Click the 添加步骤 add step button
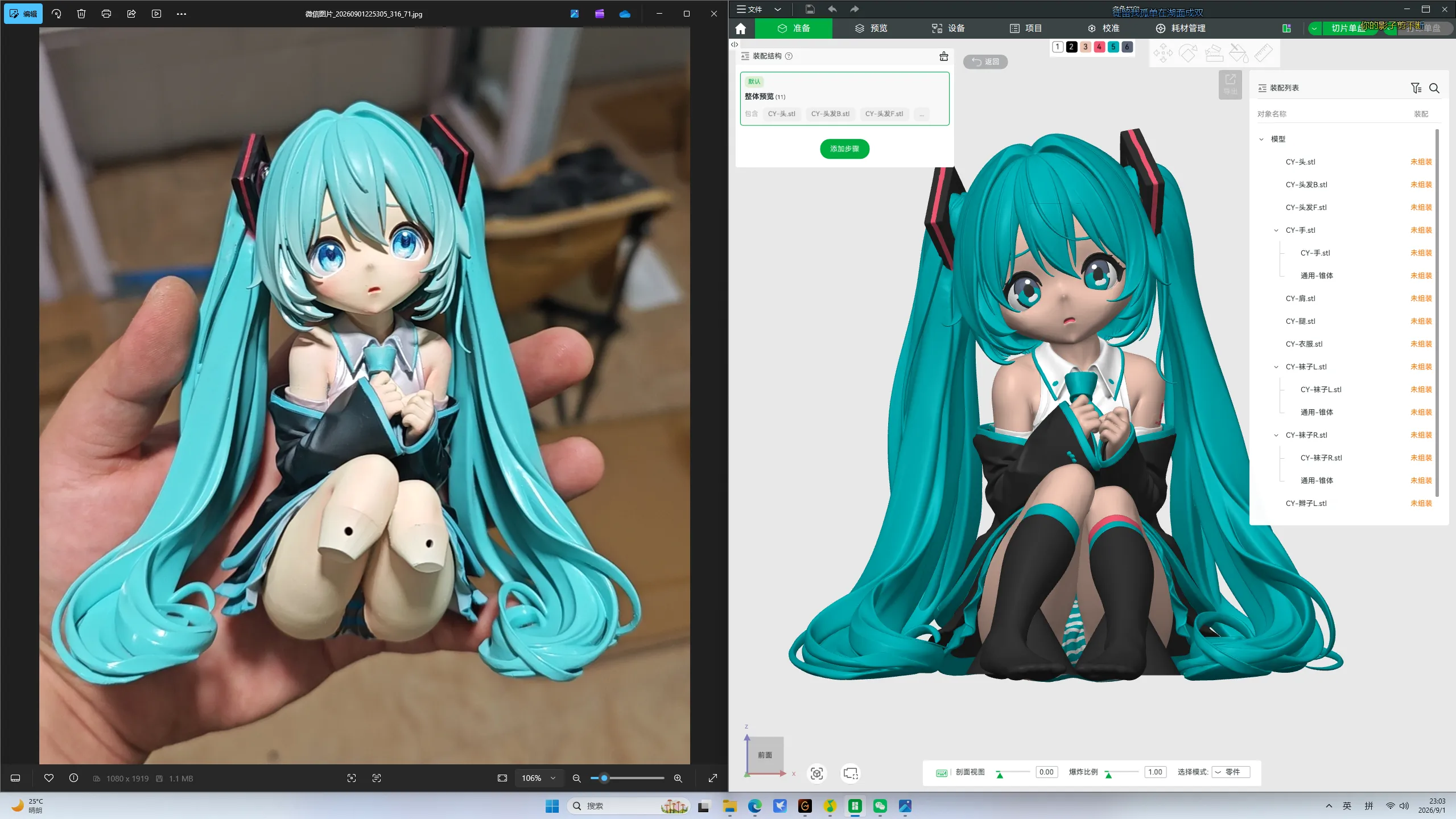 [x=844, y=149]
